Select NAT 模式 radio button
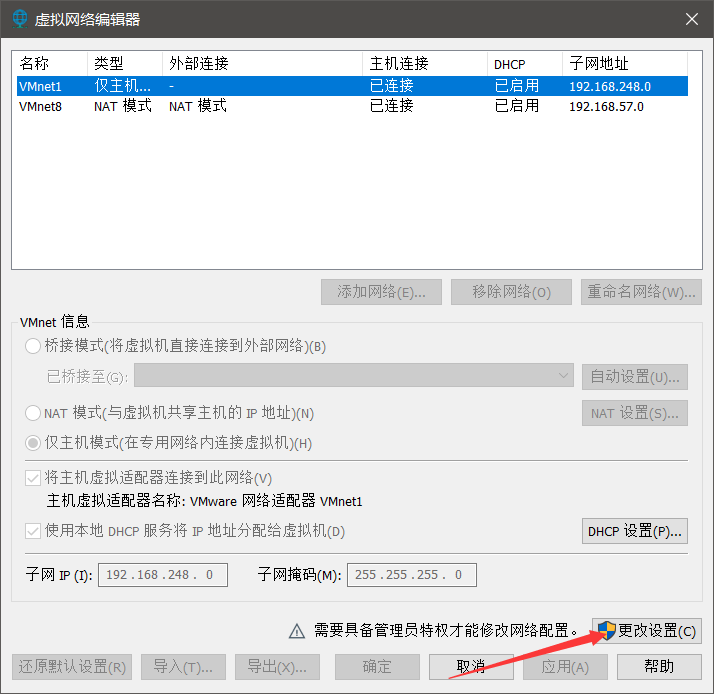Viewport: 714px width, 694px height. tap(33, 413)
